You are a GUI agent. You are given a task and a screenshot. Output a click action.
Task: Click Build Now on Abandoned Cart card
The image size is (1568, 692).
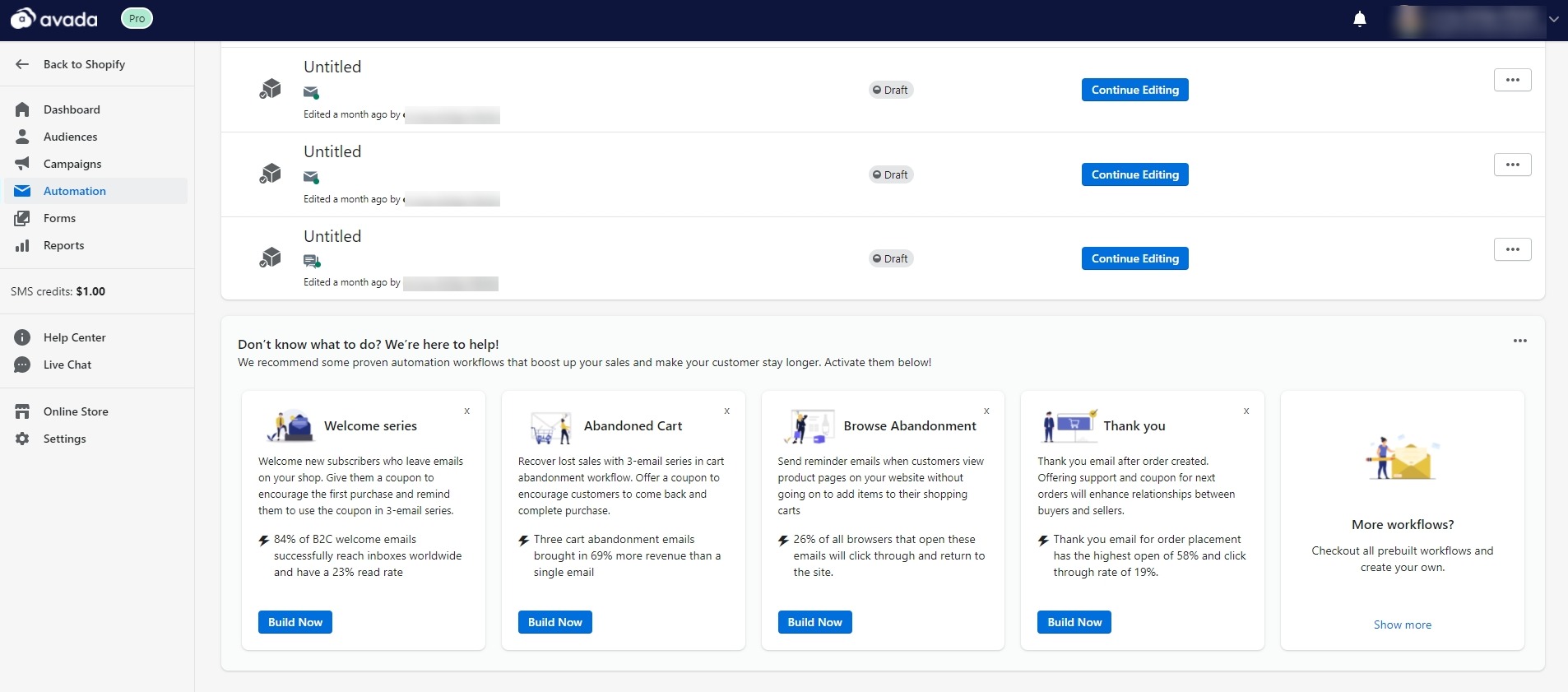(x=554, y=622)
